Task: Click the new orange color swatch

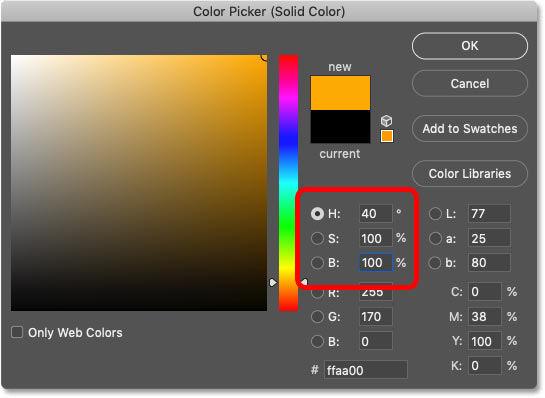Action: click(x=340, y=93)
